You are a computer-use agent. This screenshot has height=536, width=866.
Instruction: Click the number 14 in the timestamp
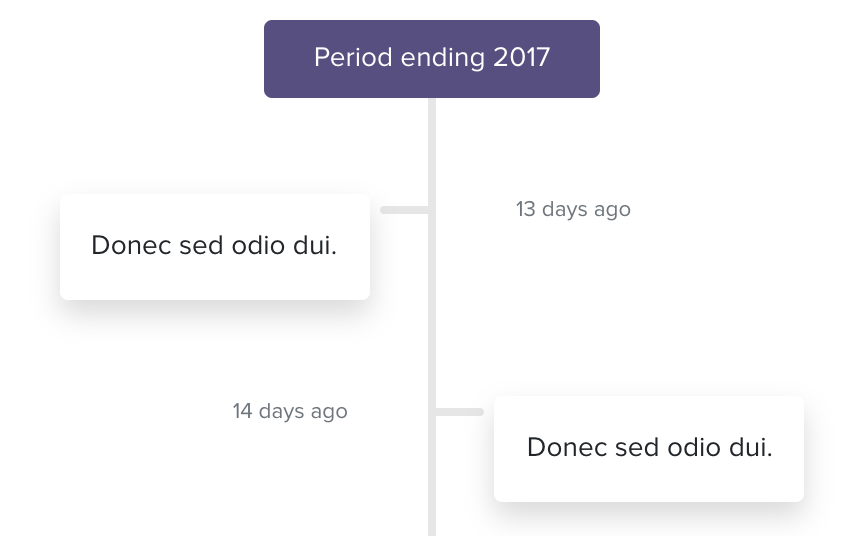click(242, 411)
